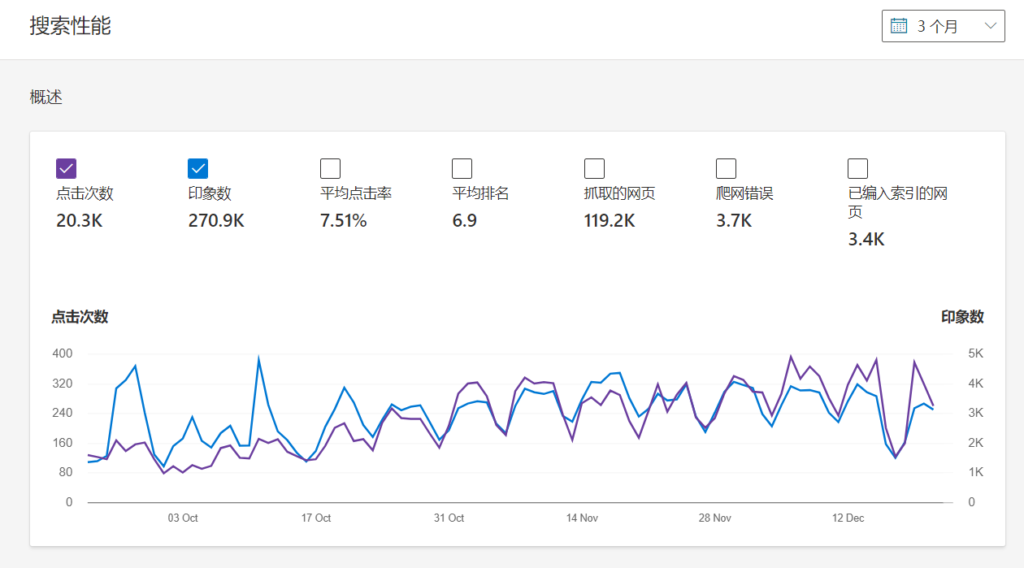The height and width of the screenshot is (568, 1024).
Task: Click the 印象数 right axis title on chart
Action: 962,317
